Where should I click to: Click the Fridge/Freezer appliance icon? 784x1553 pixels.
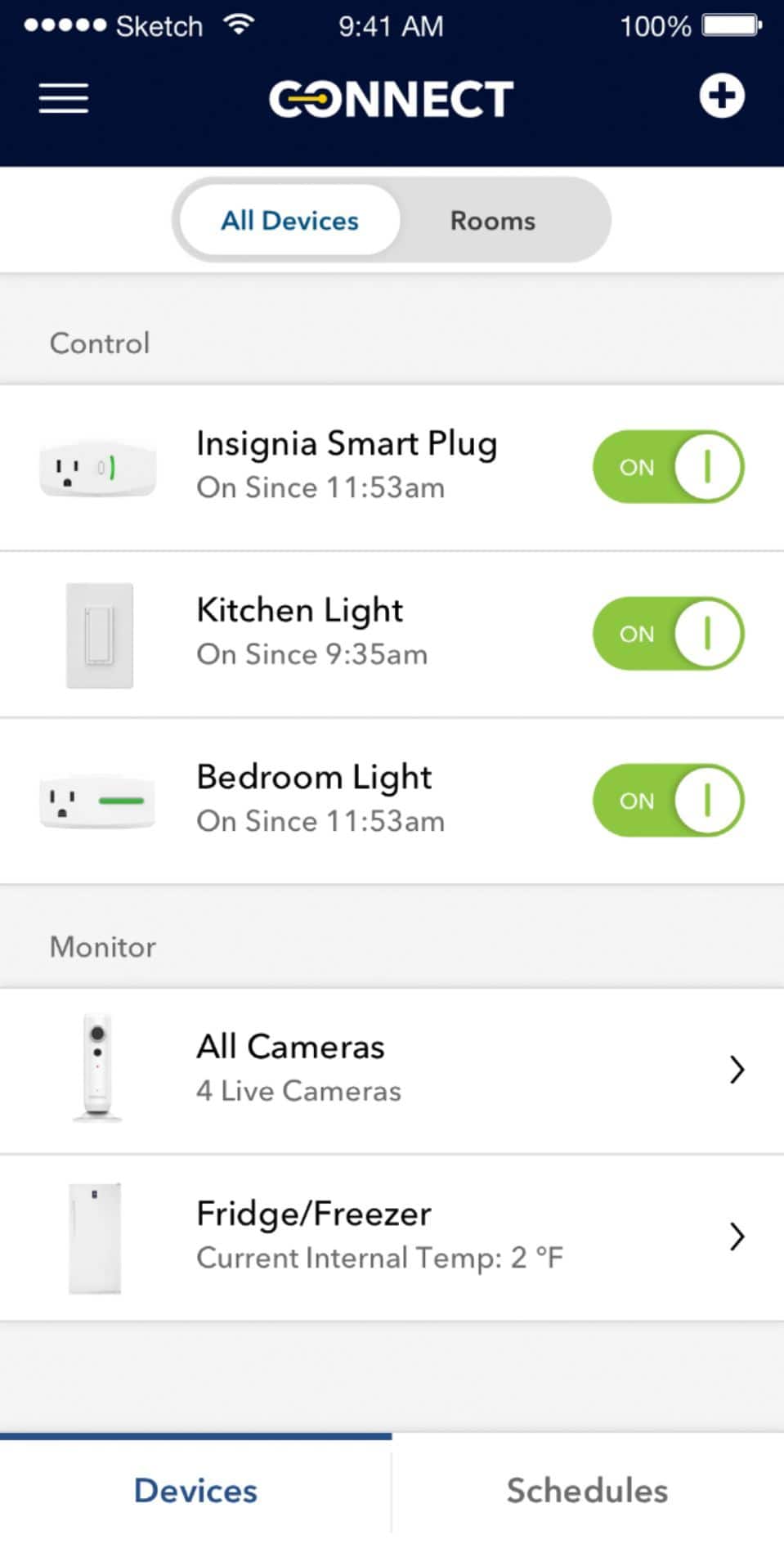pos(95,1237)
